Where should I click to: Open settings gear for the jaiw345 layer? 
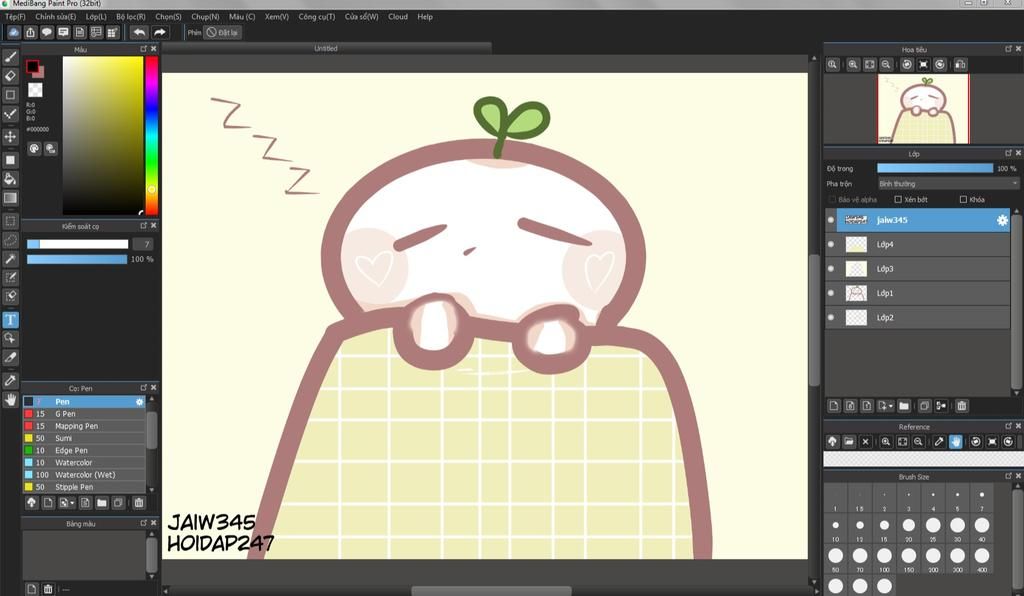point(1002,221)
